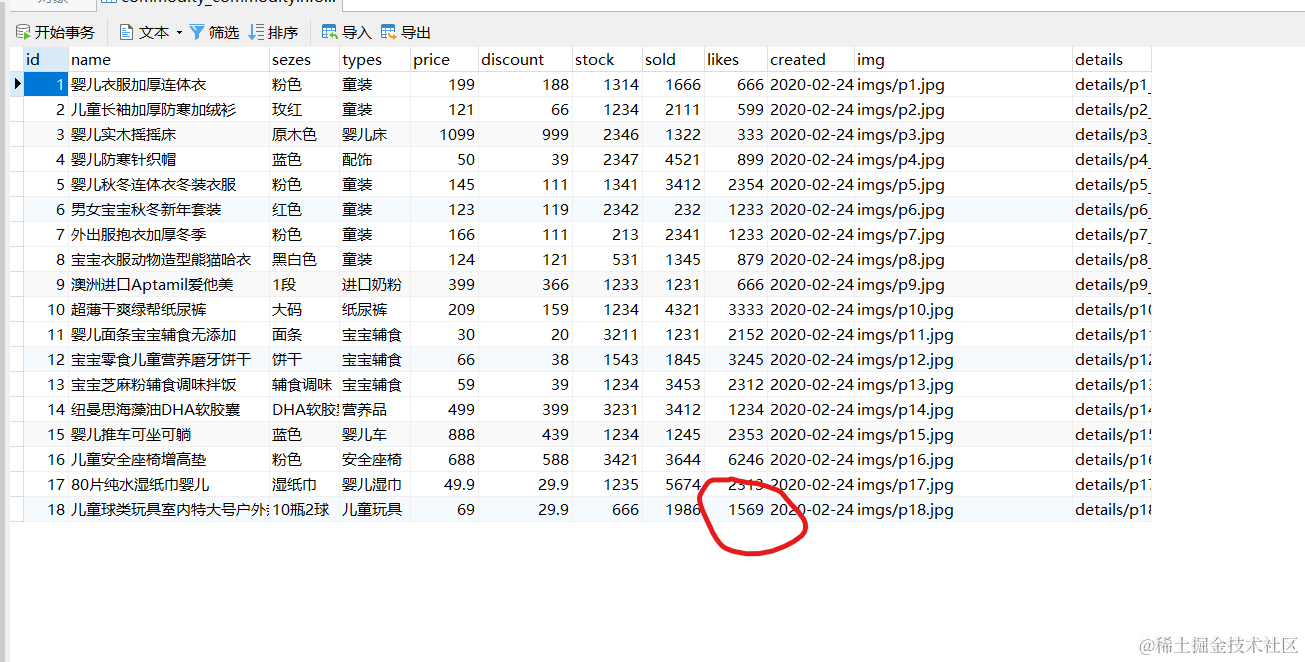Viewport: 1305px width, 662px height.
Task: Select the cell 婴儿衣服加厚连体衣
Action: click(168, 85)
